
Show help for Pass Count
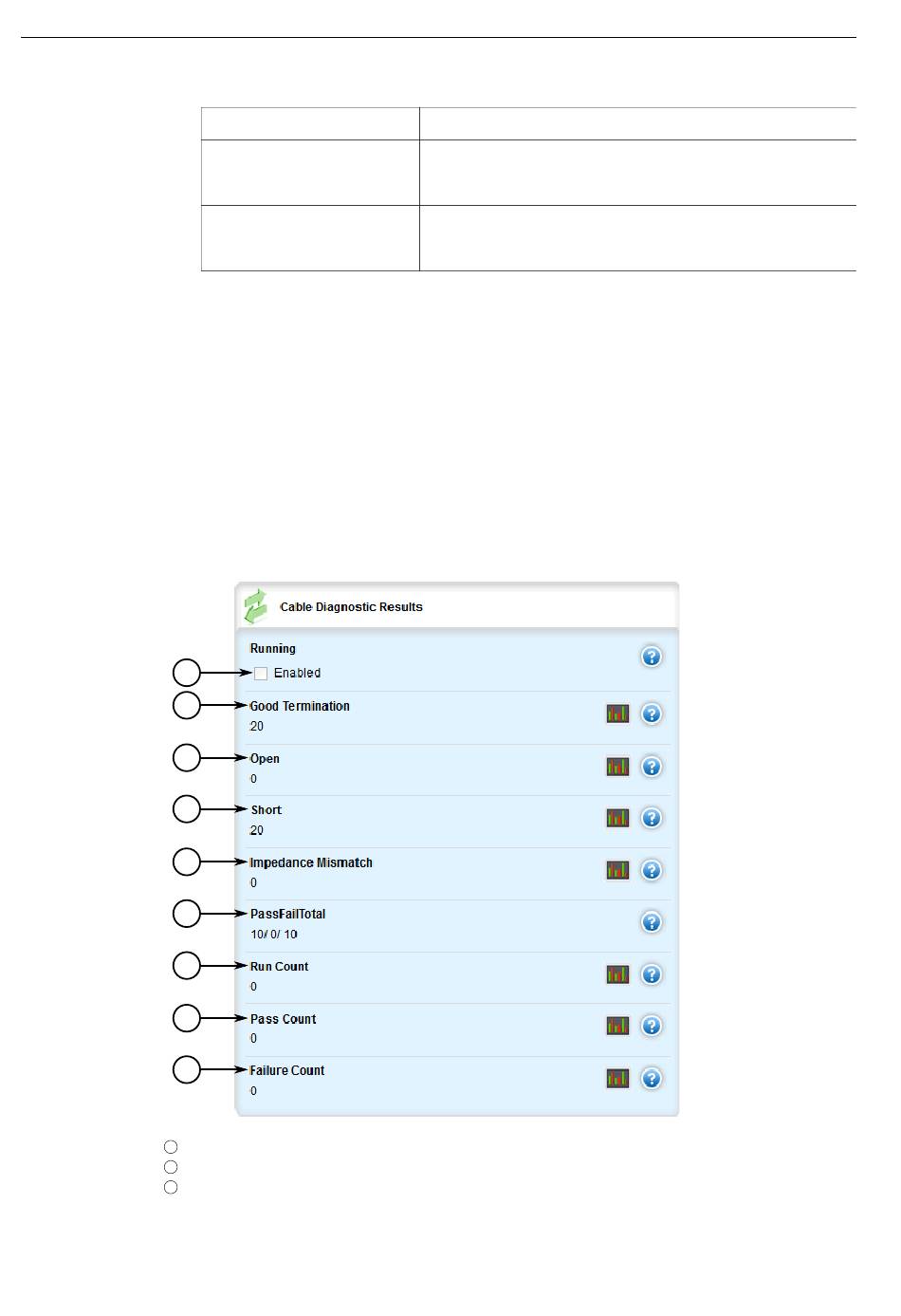[x=652, y=1026]
